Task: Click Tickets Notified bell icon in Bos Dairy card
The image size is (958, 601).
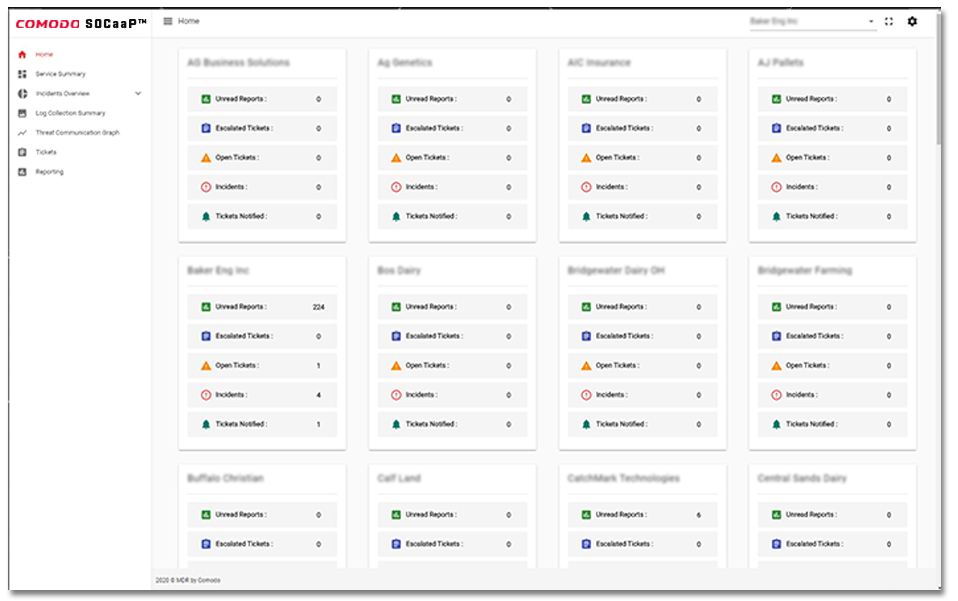Action: click(x=396, y=424)
